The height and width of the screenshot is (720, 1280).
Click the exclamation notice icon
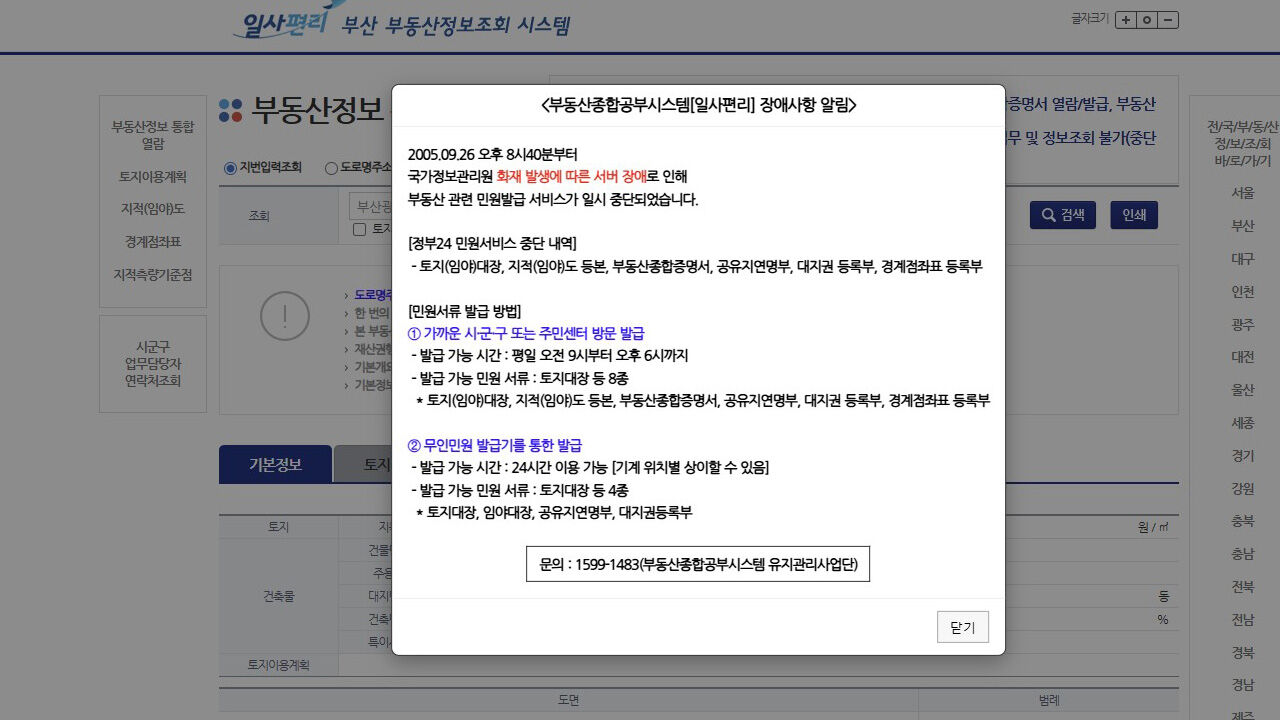pos(285,317)
